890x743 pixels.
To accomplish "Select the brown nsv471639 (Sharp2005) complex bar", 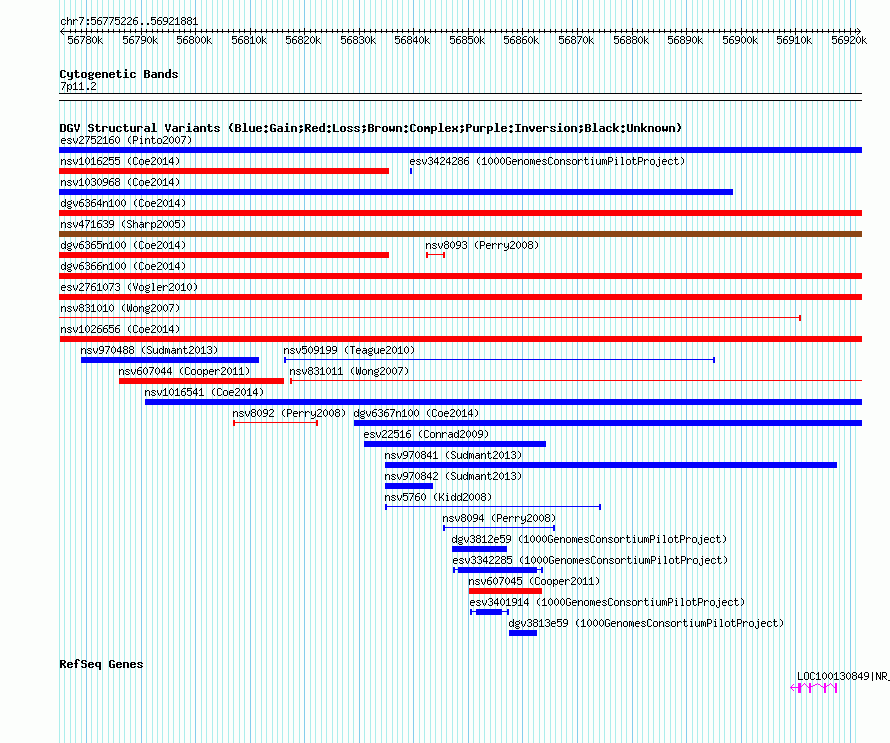I will [x=461, y=234].
